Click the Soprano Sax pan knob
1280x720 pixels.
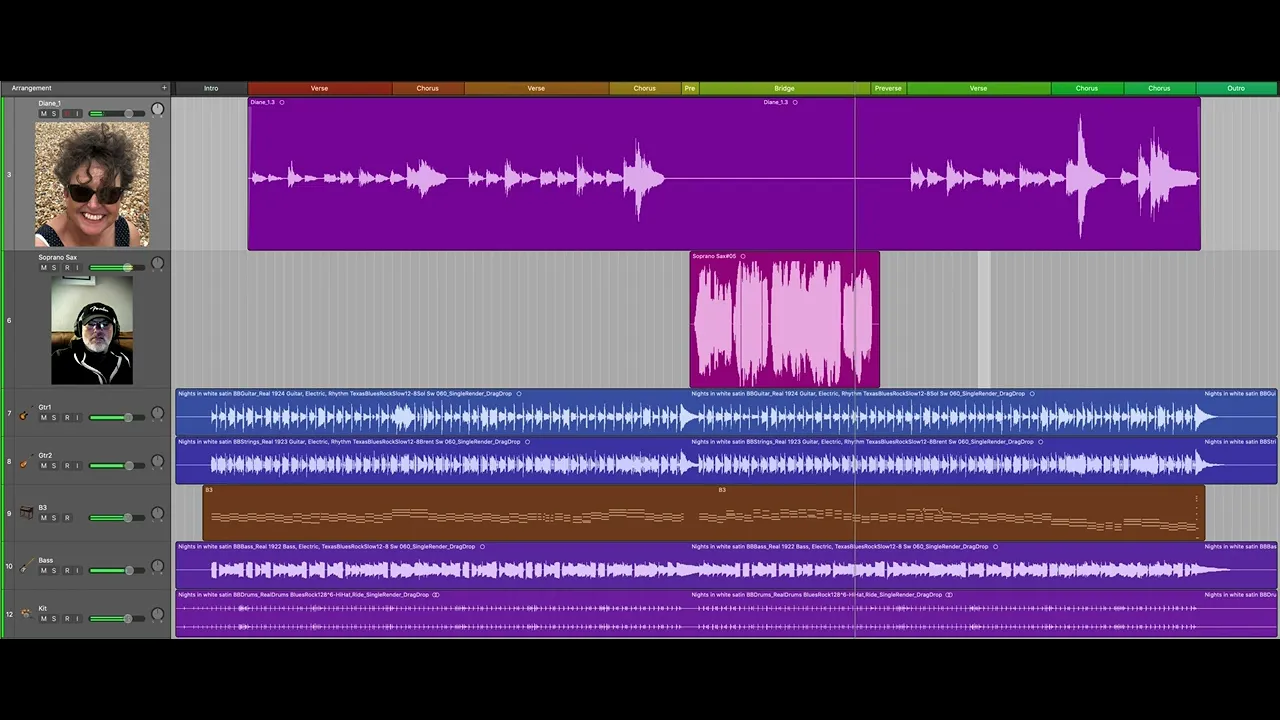(157, 263)
